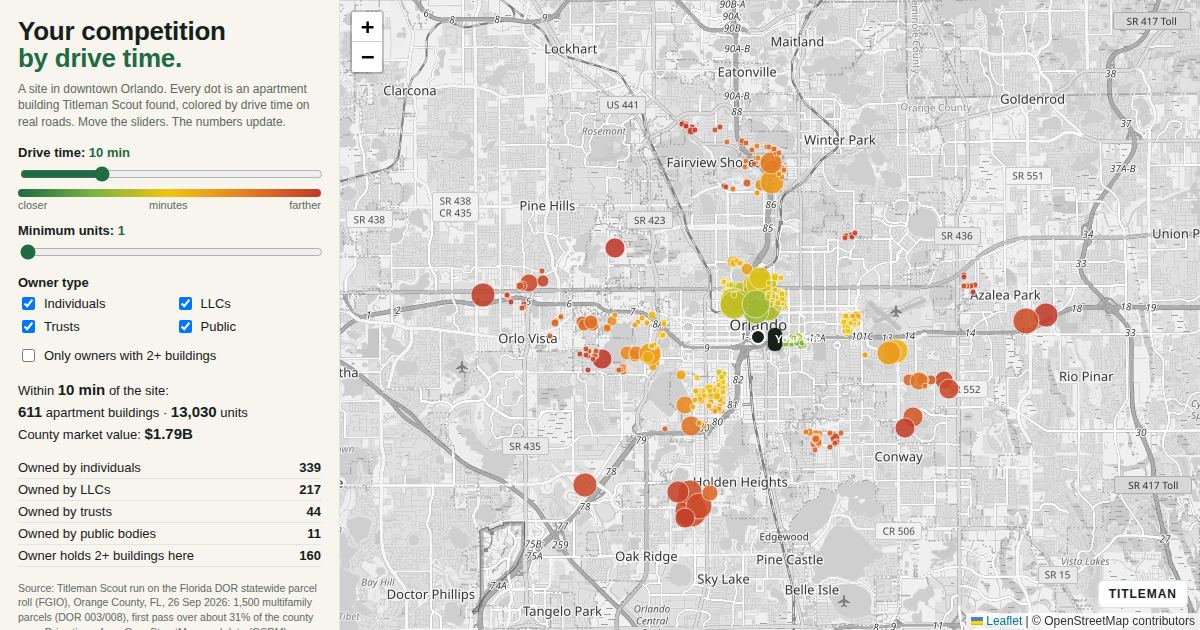Click the Oak Ridge map label
This screenshot has height=630, width=1200.
(646, 556)
